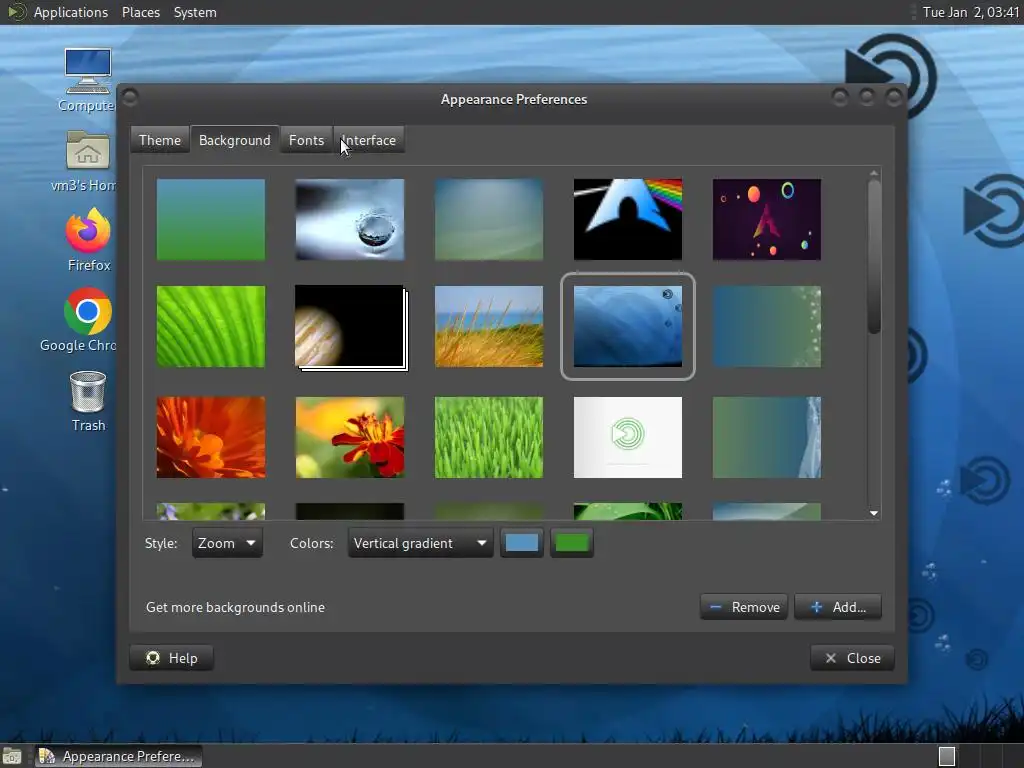Select the orange flower closeup wallpaper
This screenshot has width=1024, height=768.
[211, 438]
